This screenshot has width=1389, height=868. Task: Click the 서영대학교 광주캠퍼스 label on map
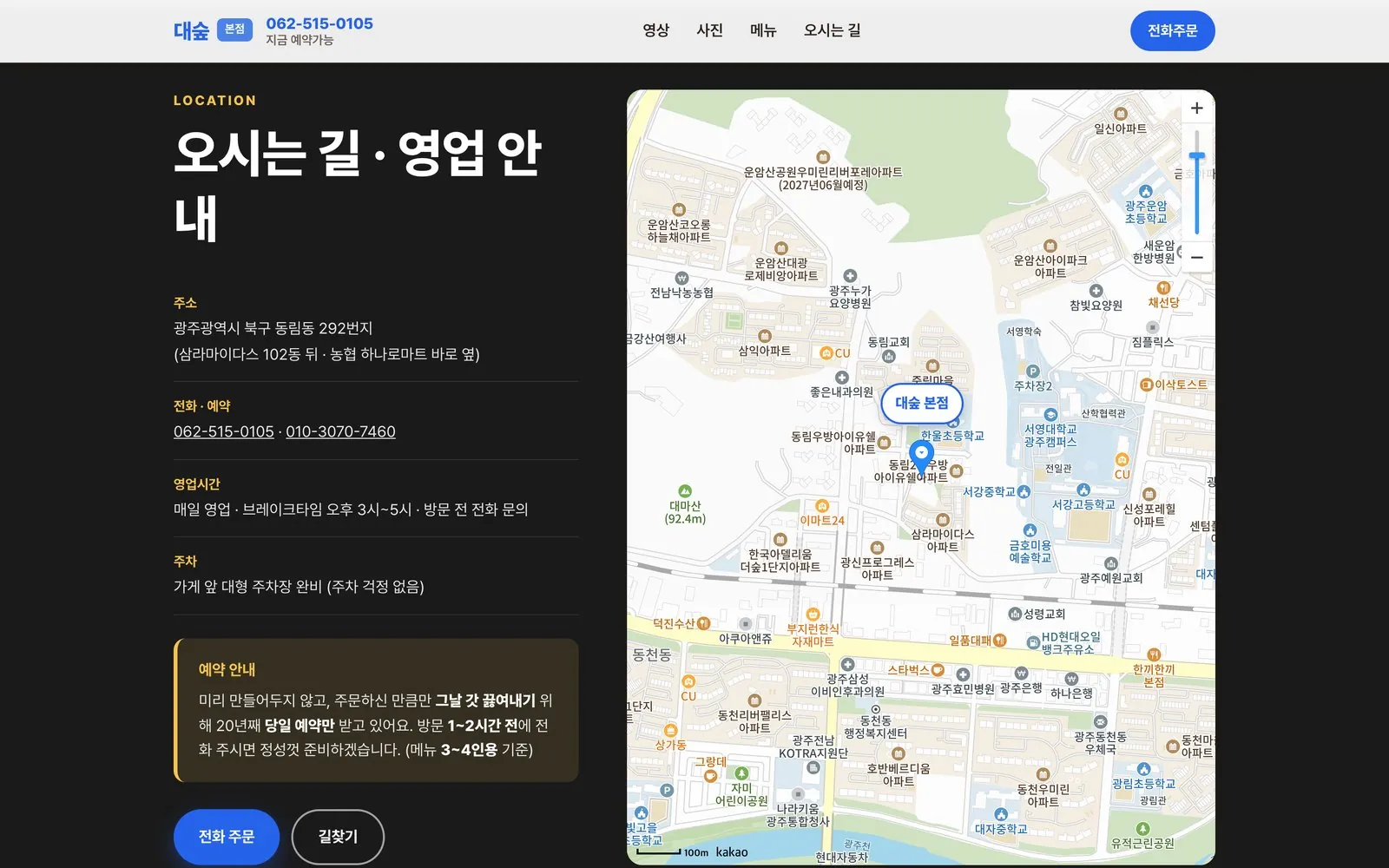(x=1050, y=435)
